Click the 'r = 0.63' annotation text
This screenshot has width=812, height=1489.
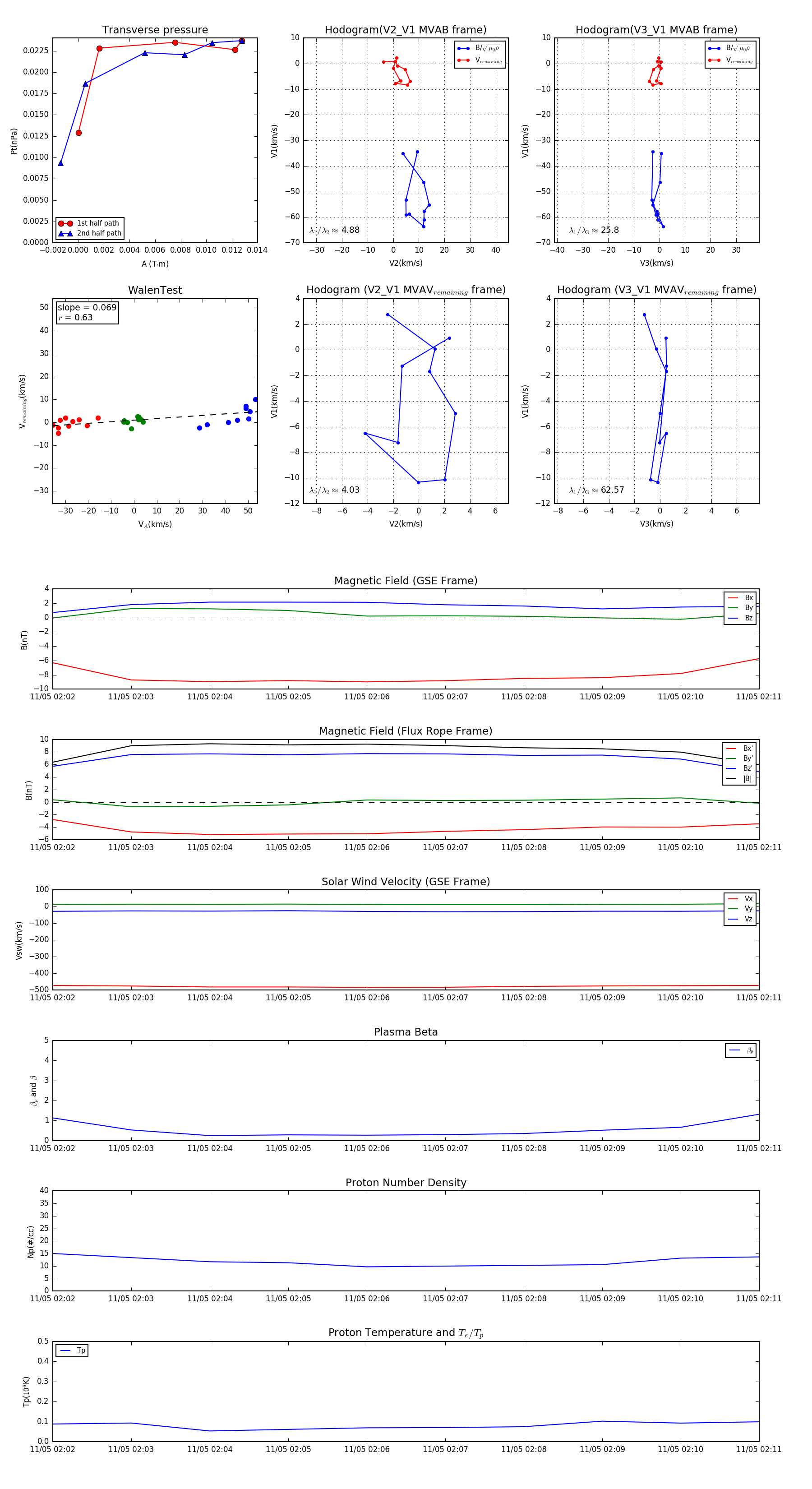tap(75, 317)
